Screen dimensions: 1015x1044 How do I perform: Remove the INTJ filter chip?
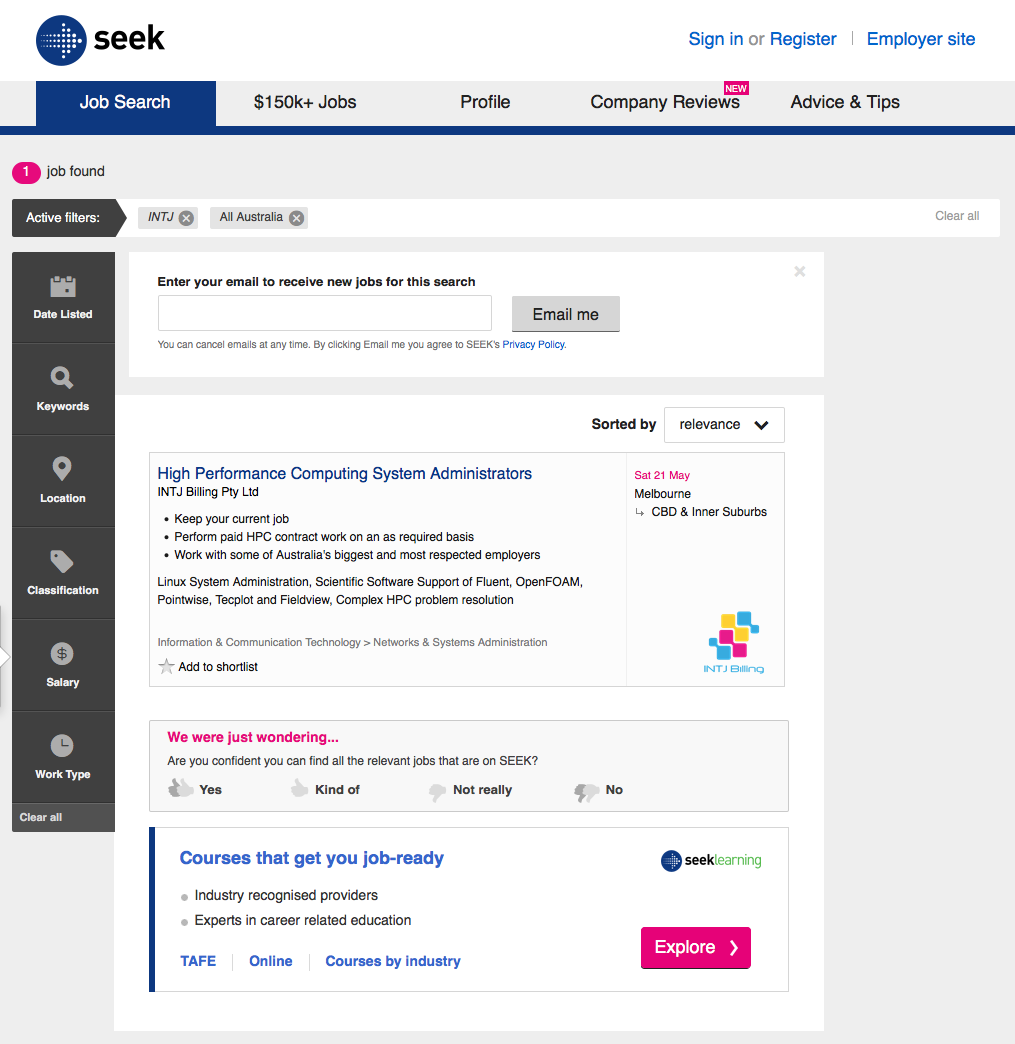(x=186, y=218)
